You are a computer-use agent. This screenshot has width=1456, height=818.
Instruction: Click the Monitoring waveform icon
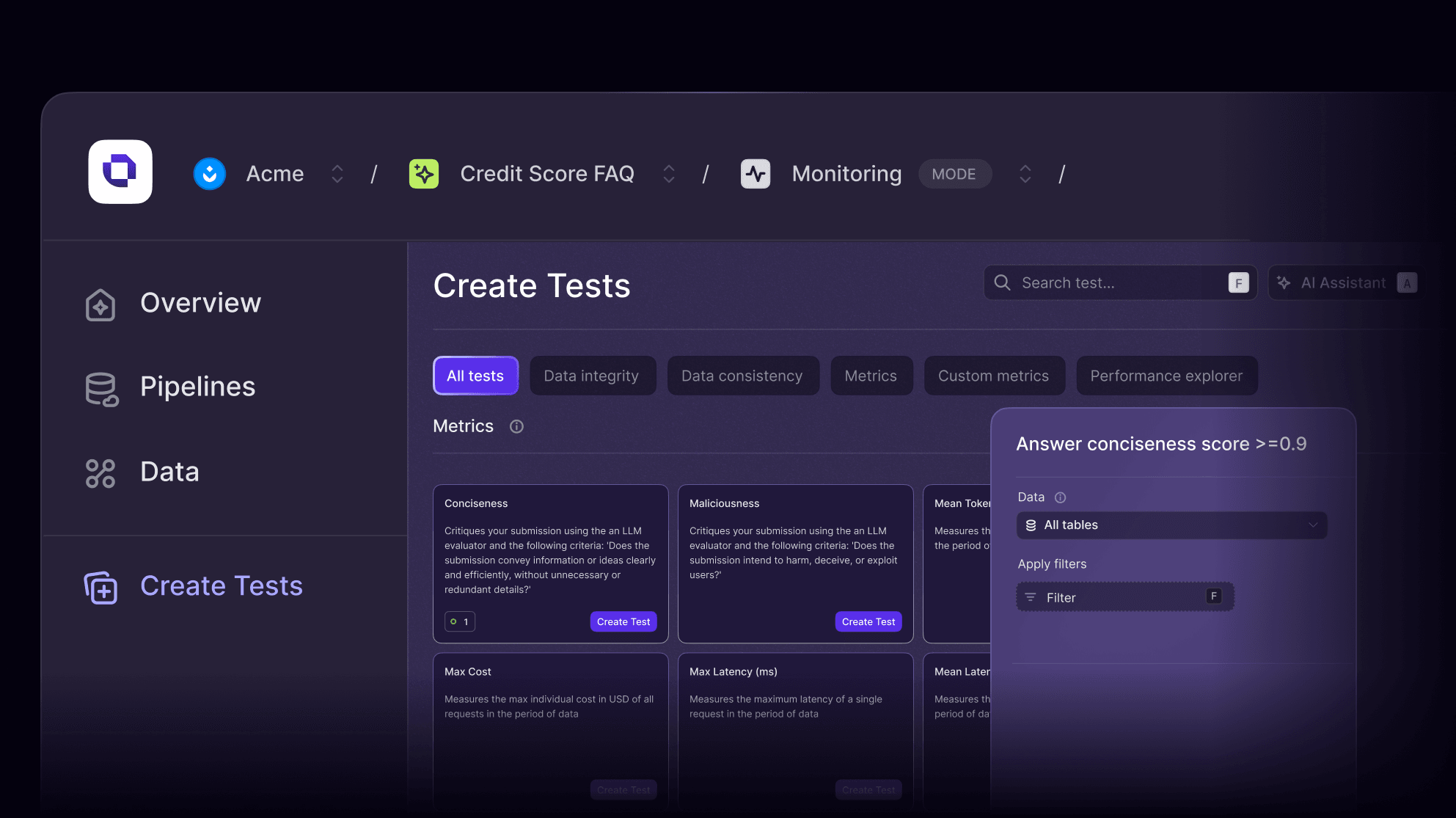click(755, 173)
